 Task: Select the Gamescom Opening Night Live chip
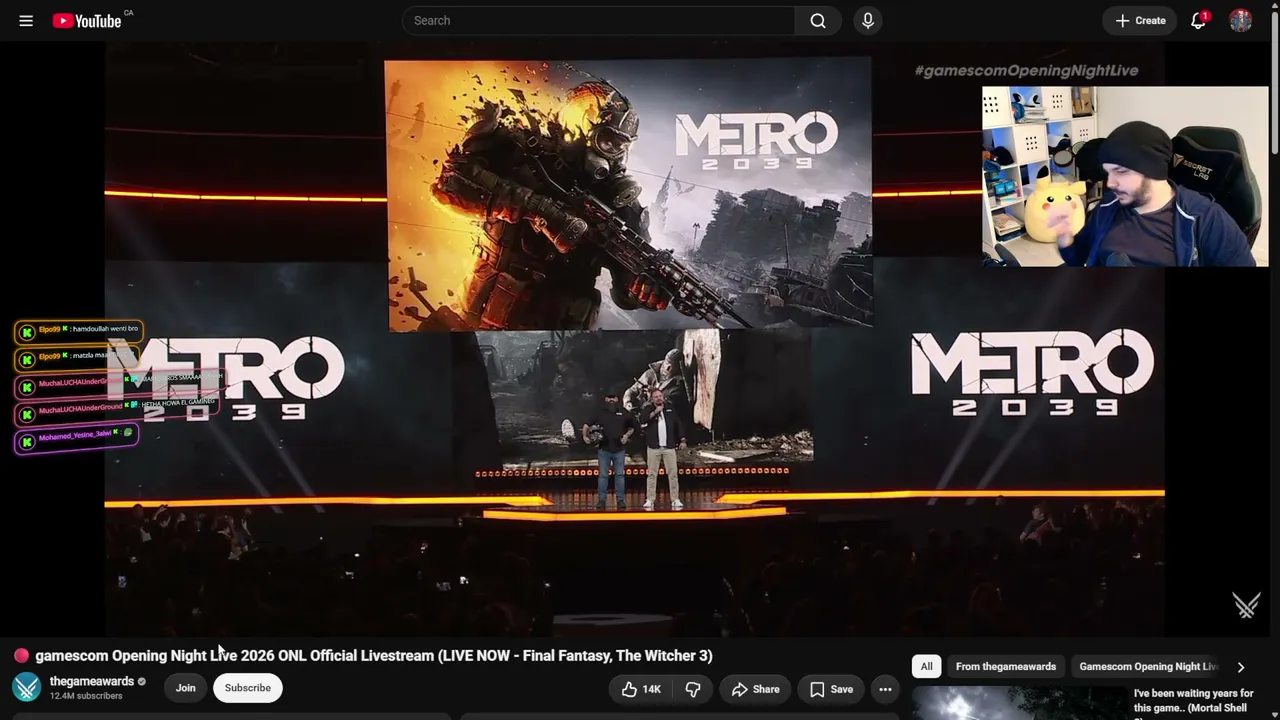(x=1148, y=666)
